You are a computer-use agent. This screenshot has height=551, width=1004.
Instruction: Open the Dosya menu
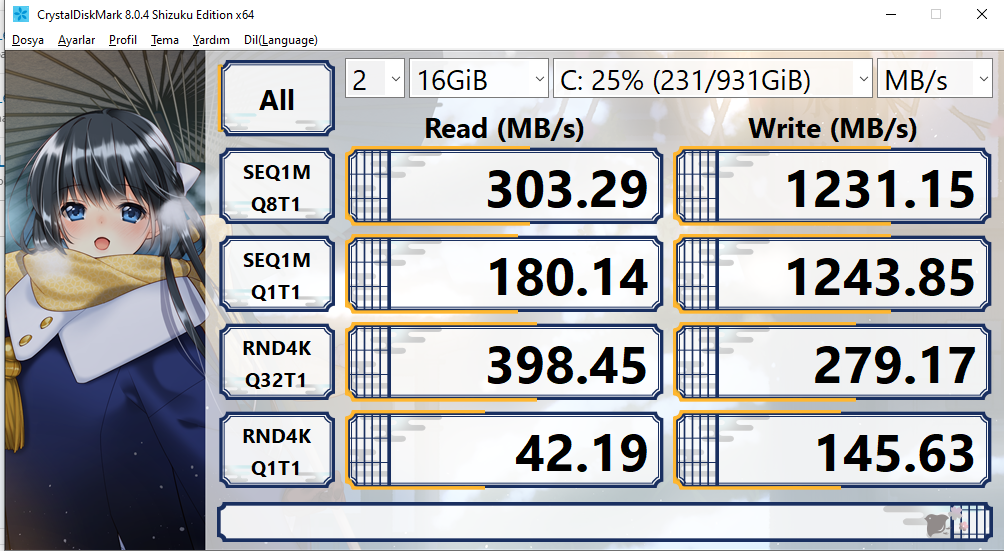pos(28,40)
